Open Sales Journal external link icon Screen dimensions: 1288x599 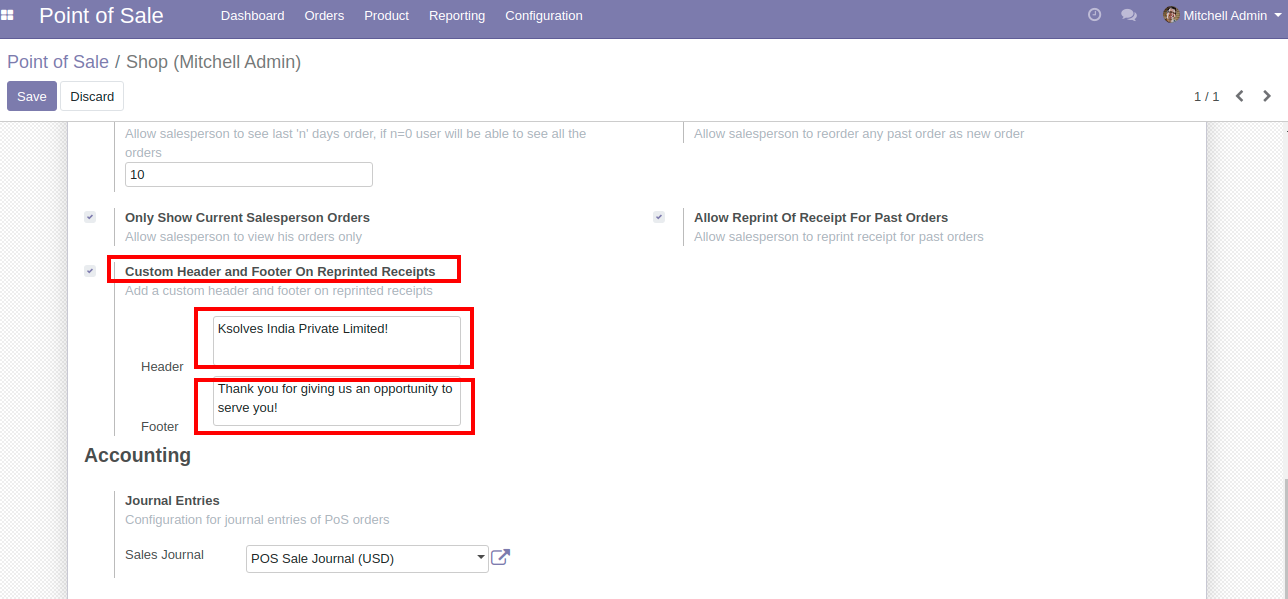tap(501, 557)
